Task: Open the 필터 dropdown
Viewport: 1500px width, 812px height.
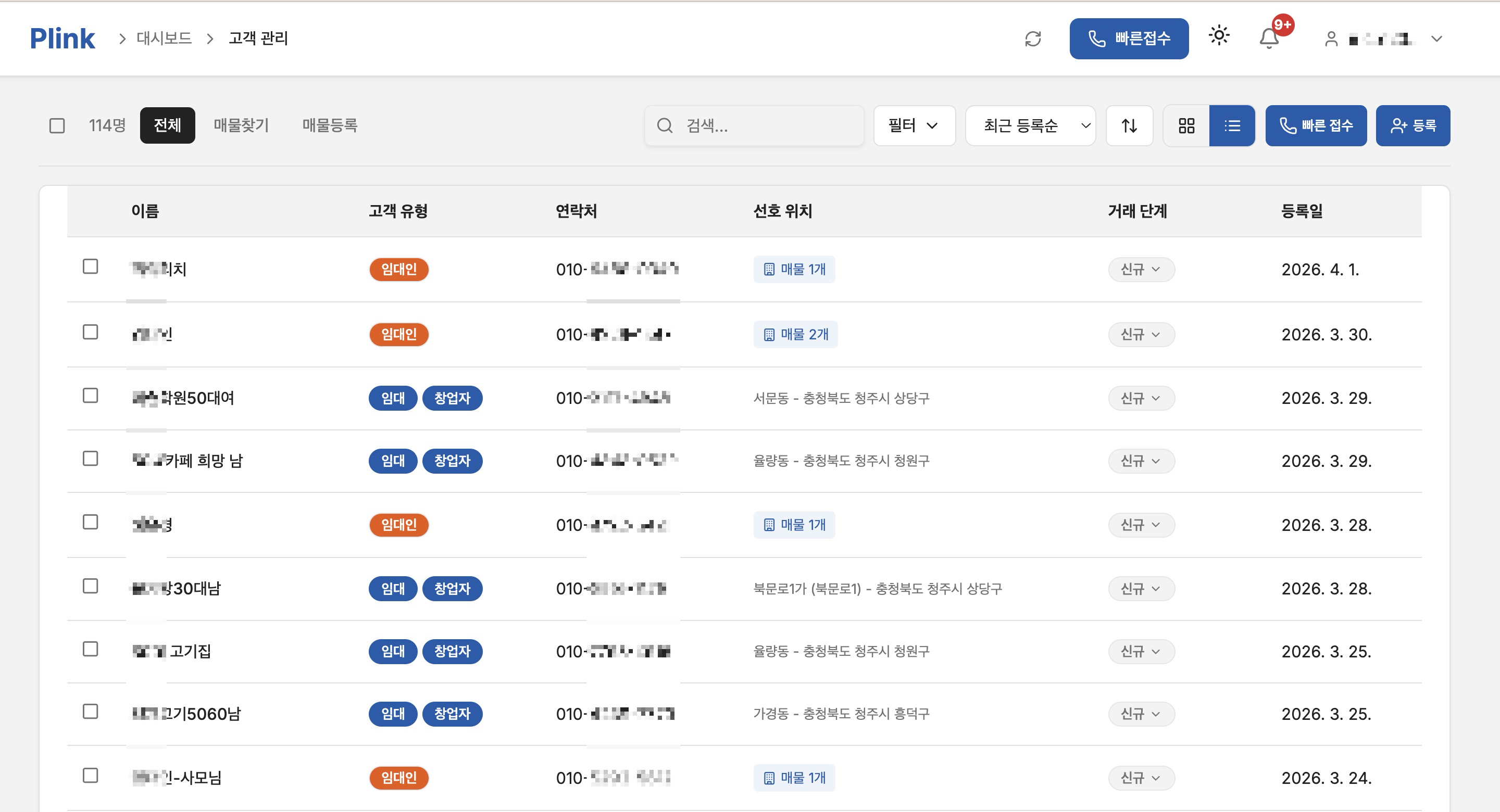Action: tap(914, 126)
